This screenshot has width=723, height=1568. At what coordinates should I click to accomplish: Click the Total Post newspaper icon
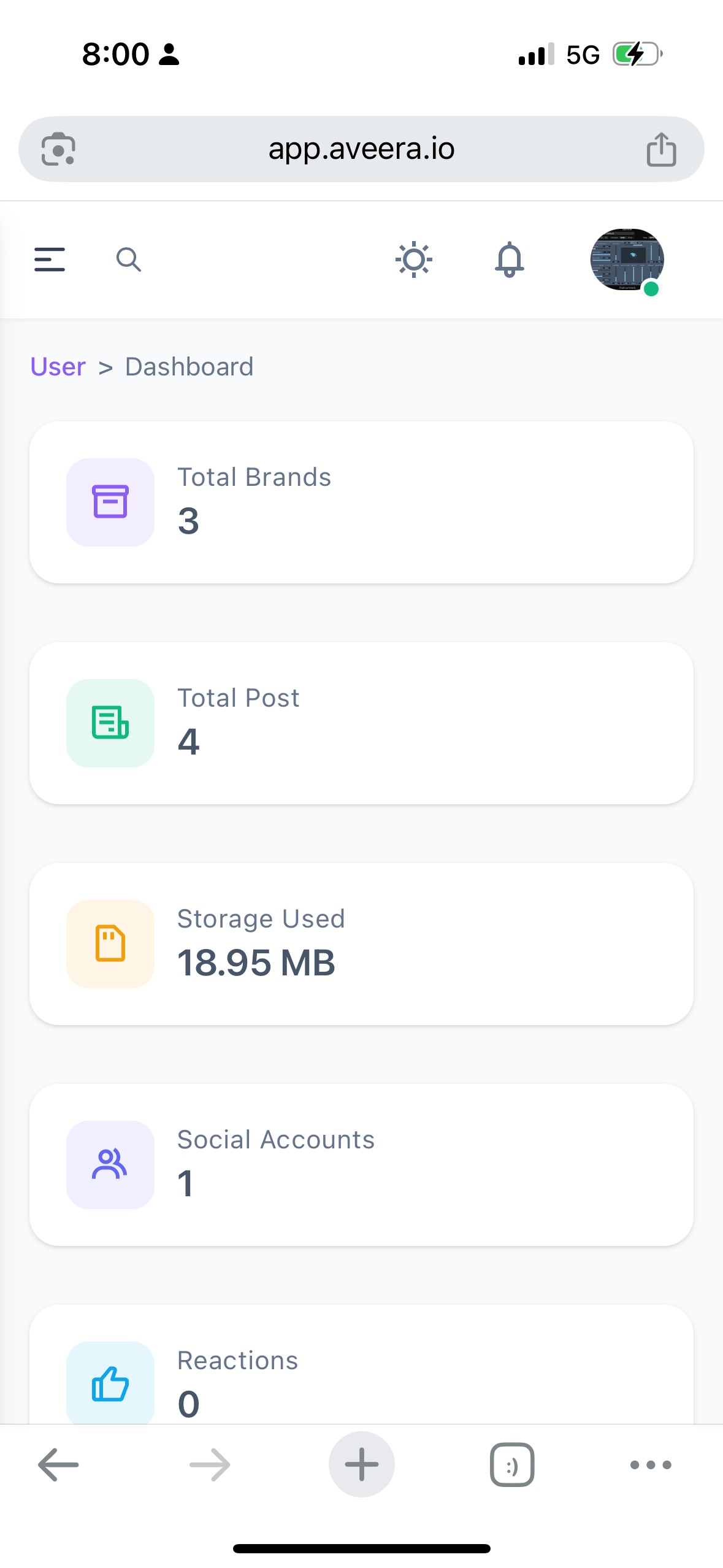110,723
